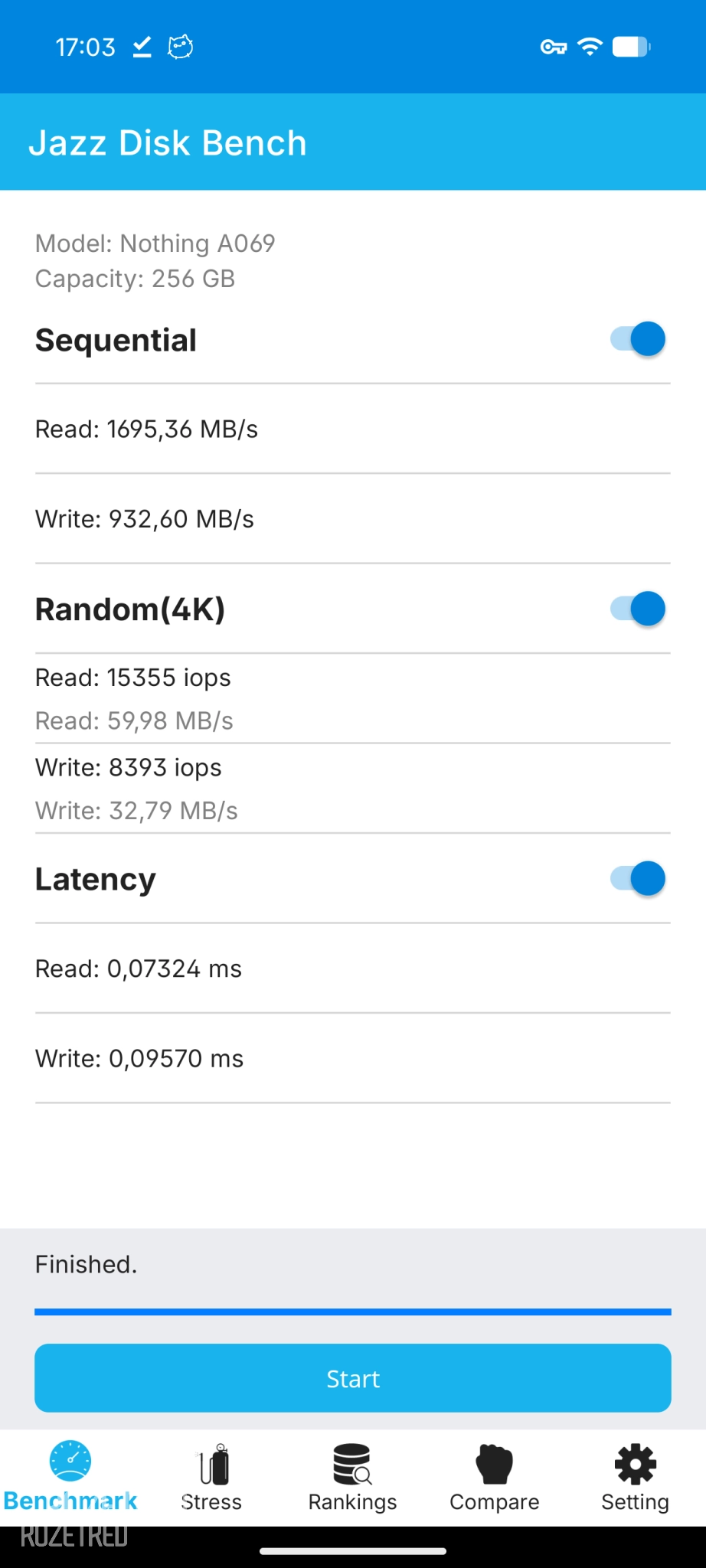Image resolution: width=706 pixels, height=1568 pixels.
Task: Select the Compare tab label
Action: 494,1502
